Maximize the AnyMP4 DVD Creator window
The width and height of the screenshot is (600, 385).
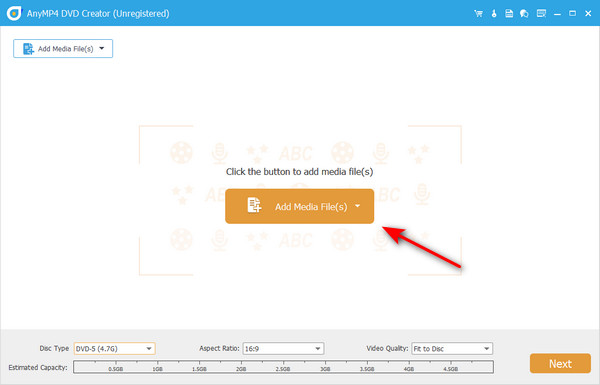point(572,13)
